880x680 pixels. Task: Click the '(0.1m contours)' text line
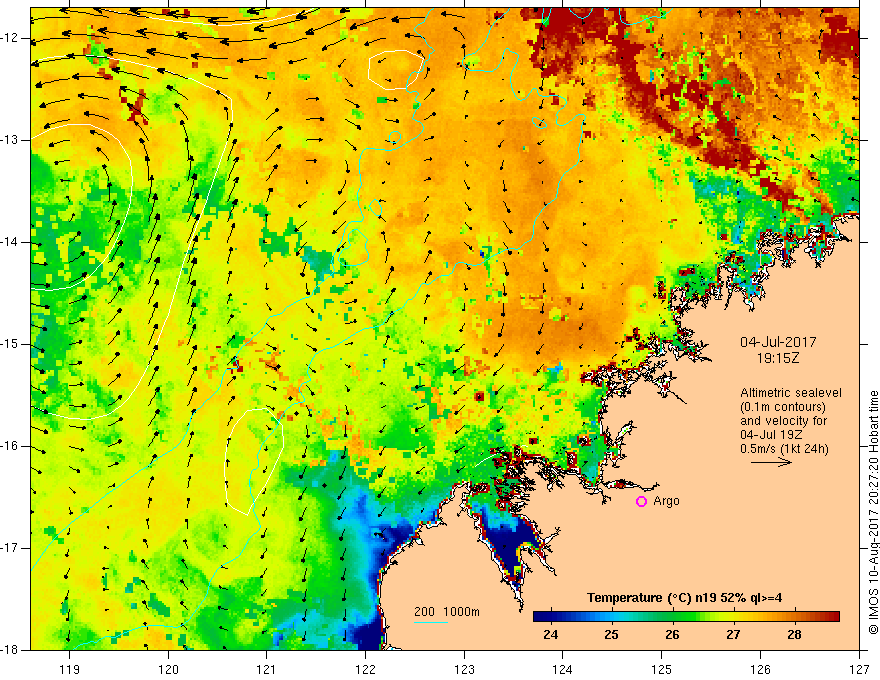point(783,407)
